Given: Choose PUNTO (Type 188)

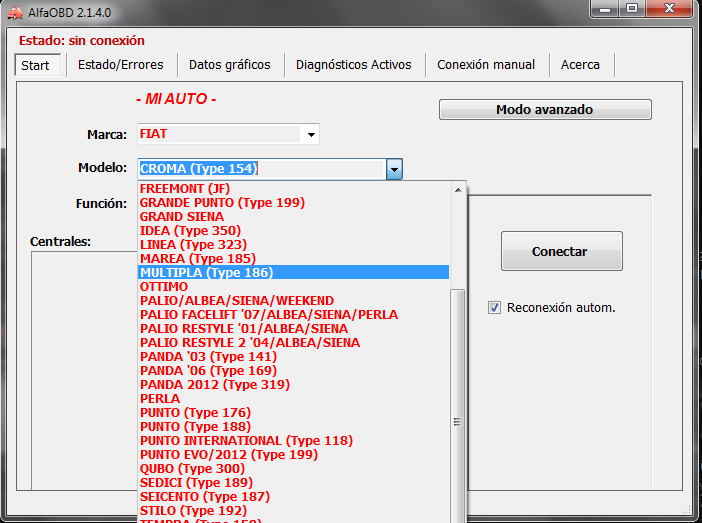Looking at the screenshot, I should pos(293,426).
